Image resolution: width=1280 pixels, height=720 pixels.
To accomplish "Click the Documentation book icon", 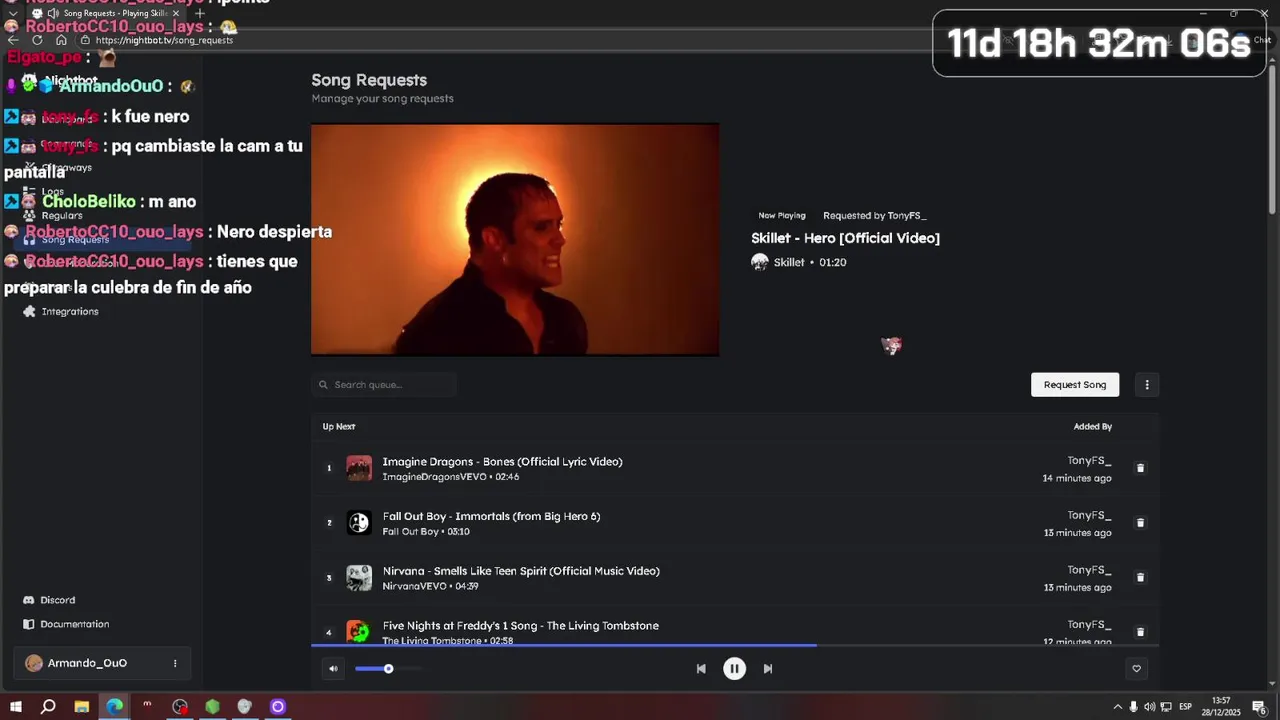I will [29, 624].
